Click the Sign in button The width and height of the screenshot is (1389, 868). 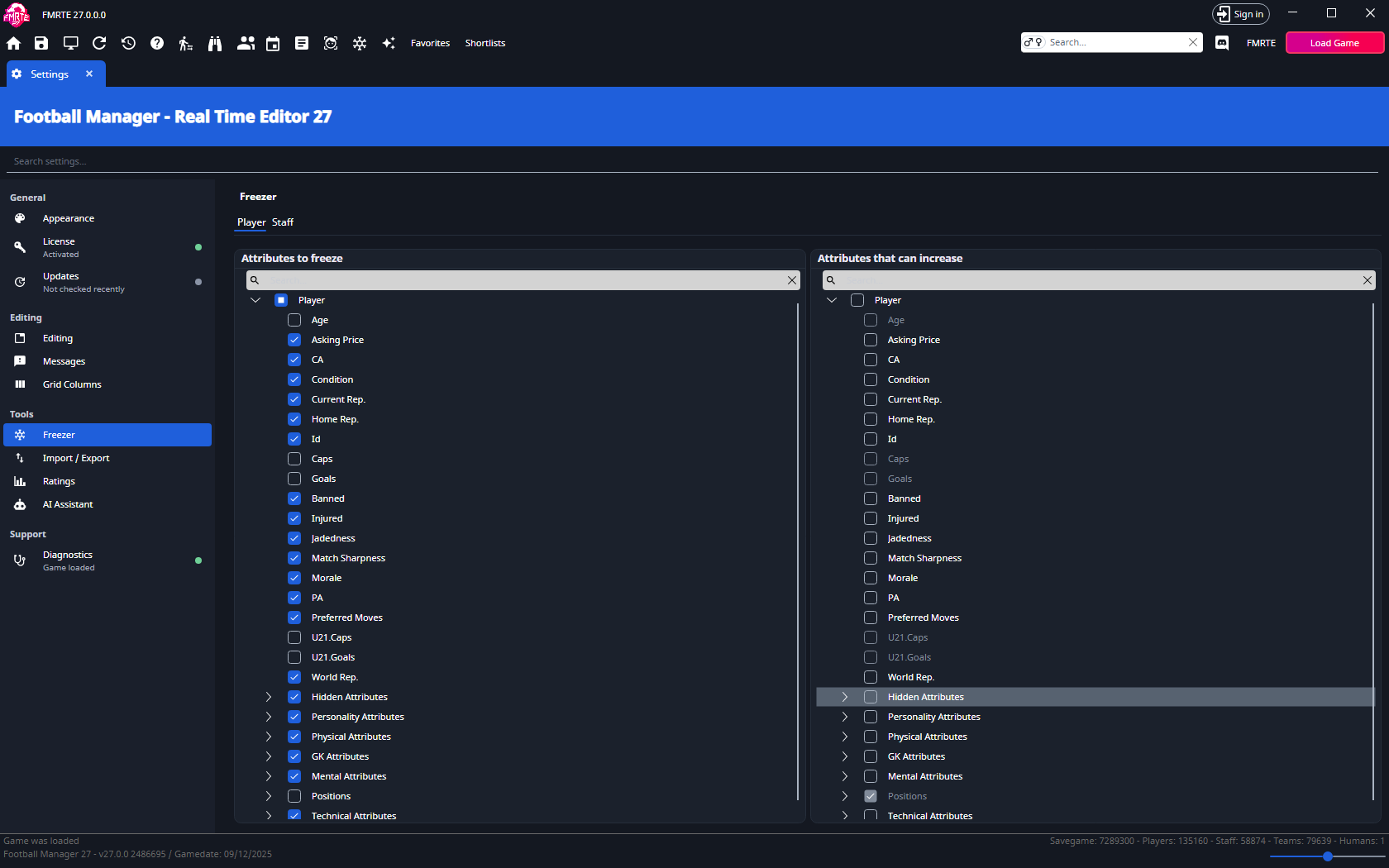(1240, 14)
